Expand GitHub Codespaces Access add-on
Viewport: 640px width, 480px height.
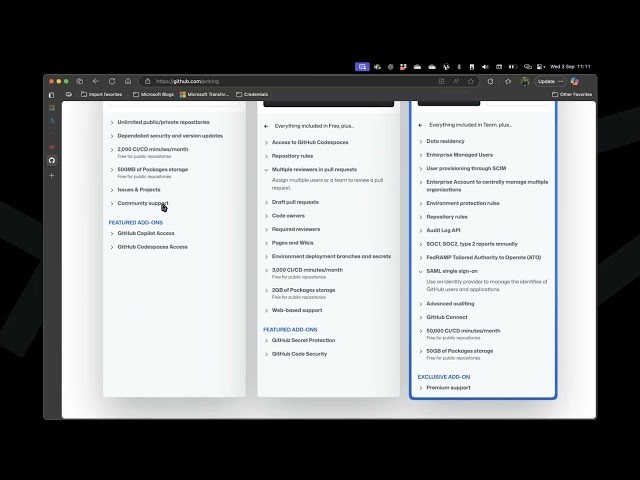(149, 247)
